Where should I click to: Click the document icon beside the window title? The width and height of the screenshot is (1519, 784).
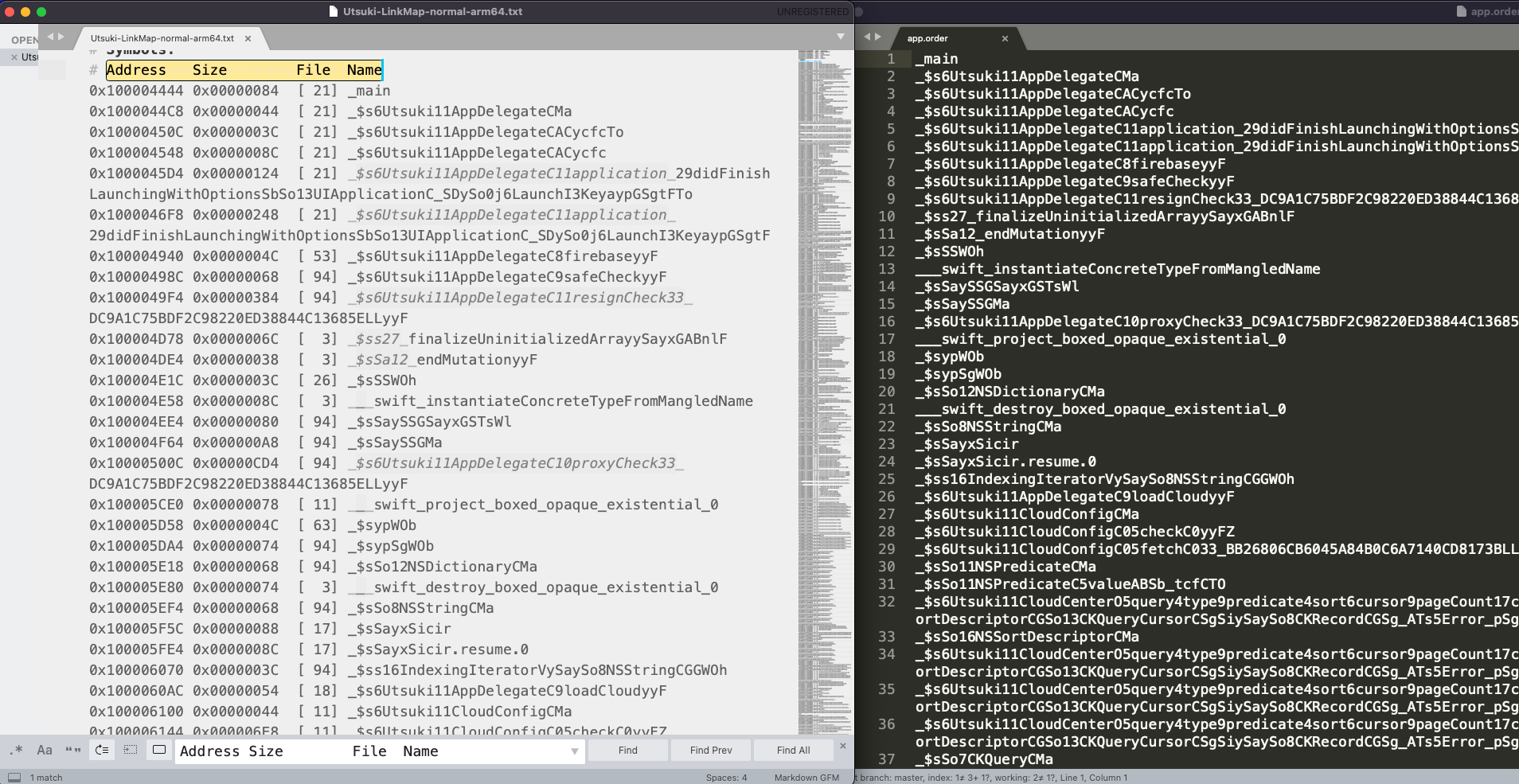point(334,11)
